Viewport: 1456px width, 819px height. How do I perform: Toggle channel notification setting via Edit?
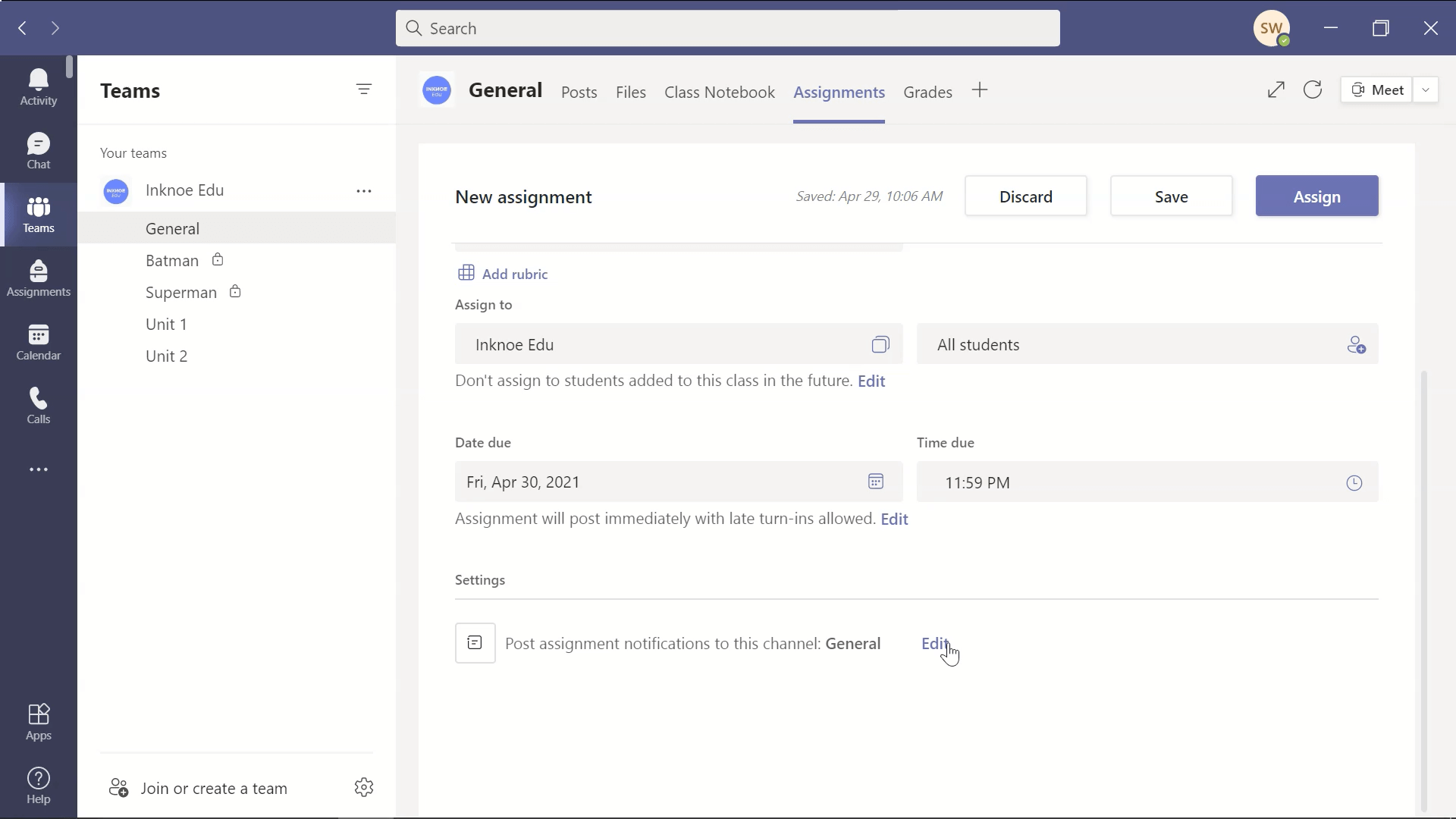(934, 642)
